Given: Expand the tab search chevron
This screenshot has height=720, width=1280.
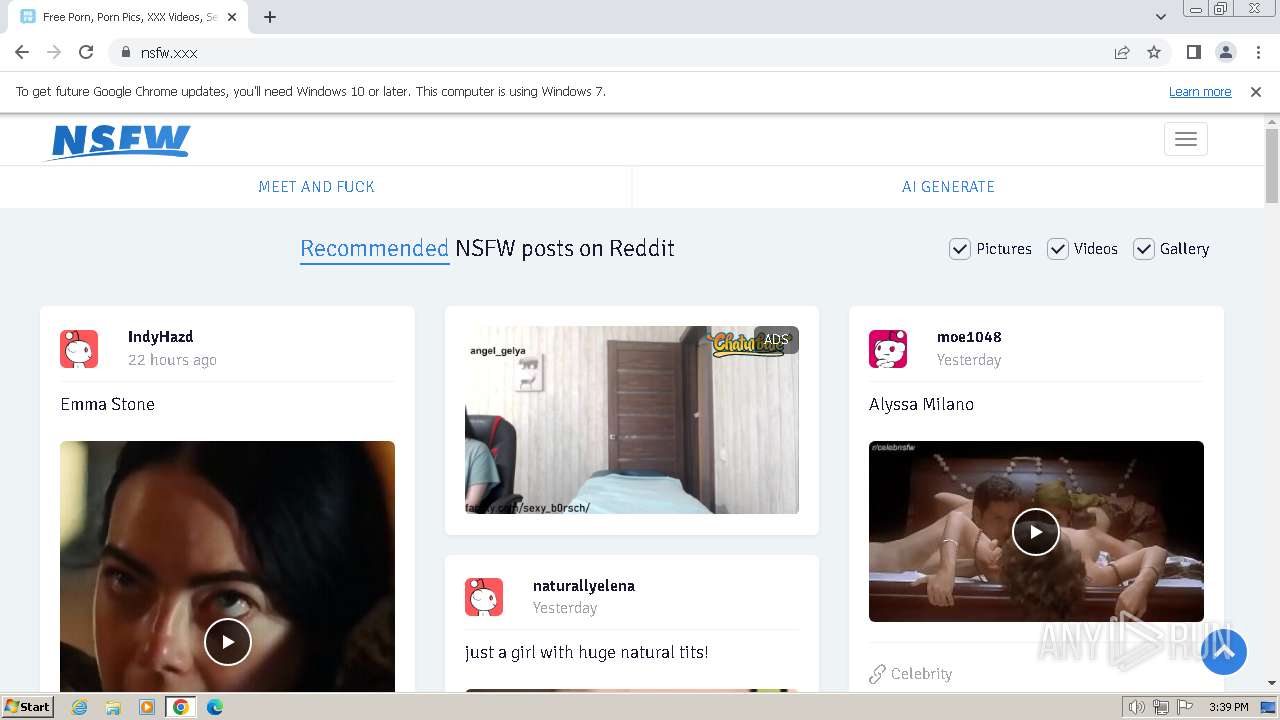Looking at the screenshot, I should 1161,17.
